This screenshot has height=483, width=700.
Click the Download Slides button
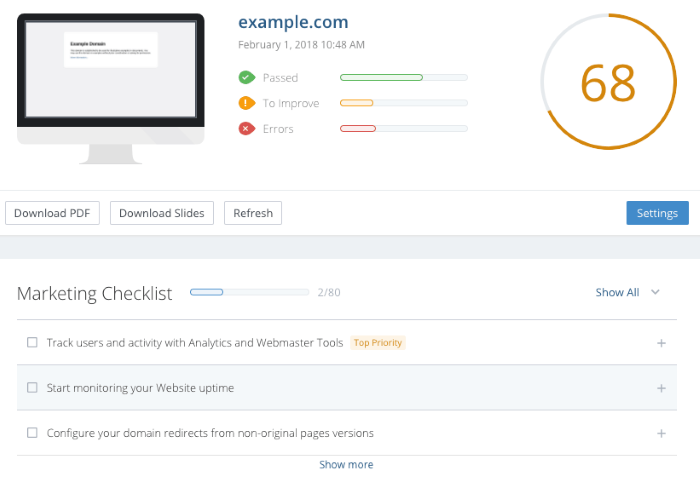[x=161, y=213]
